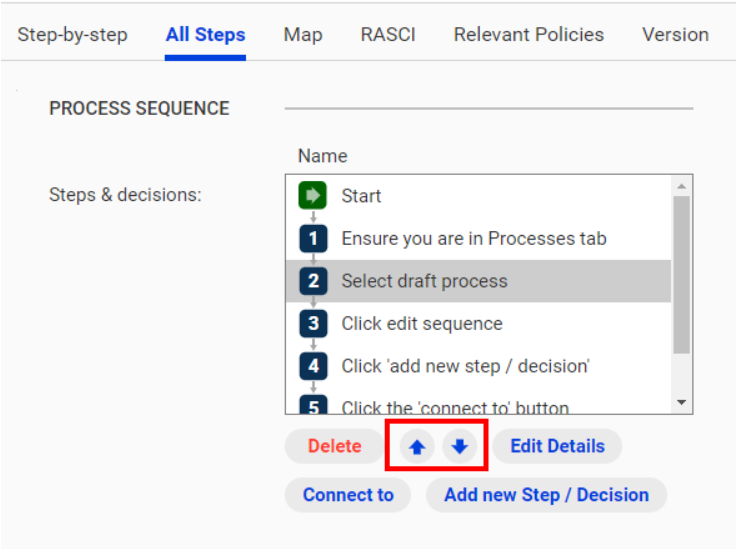Click the list scrollbar down arrow

pos(682,402)
